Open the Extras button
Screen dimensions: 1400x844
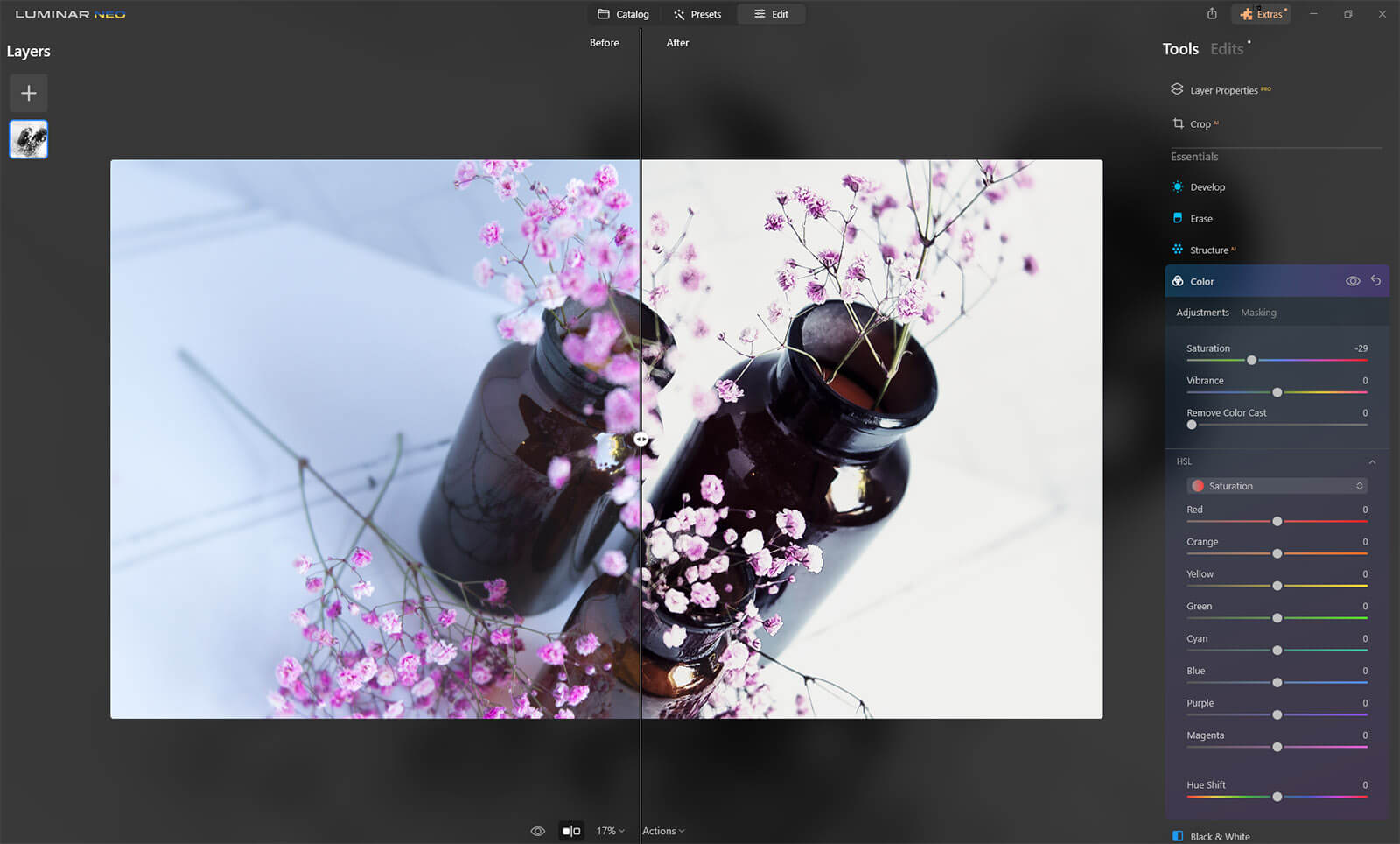1261,14
